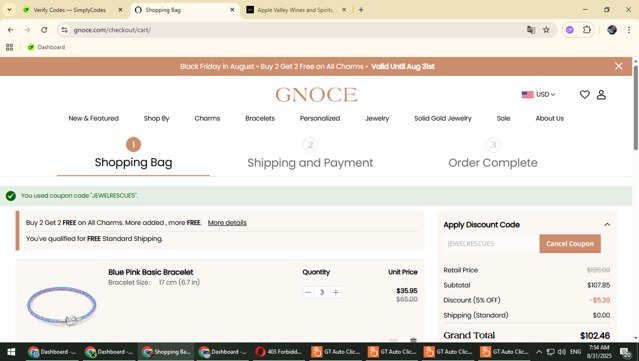The width and height of the screenshot is (639, 361).
Task: Click the Discount (5% OFF) label
Action: [x=472, y=300]
